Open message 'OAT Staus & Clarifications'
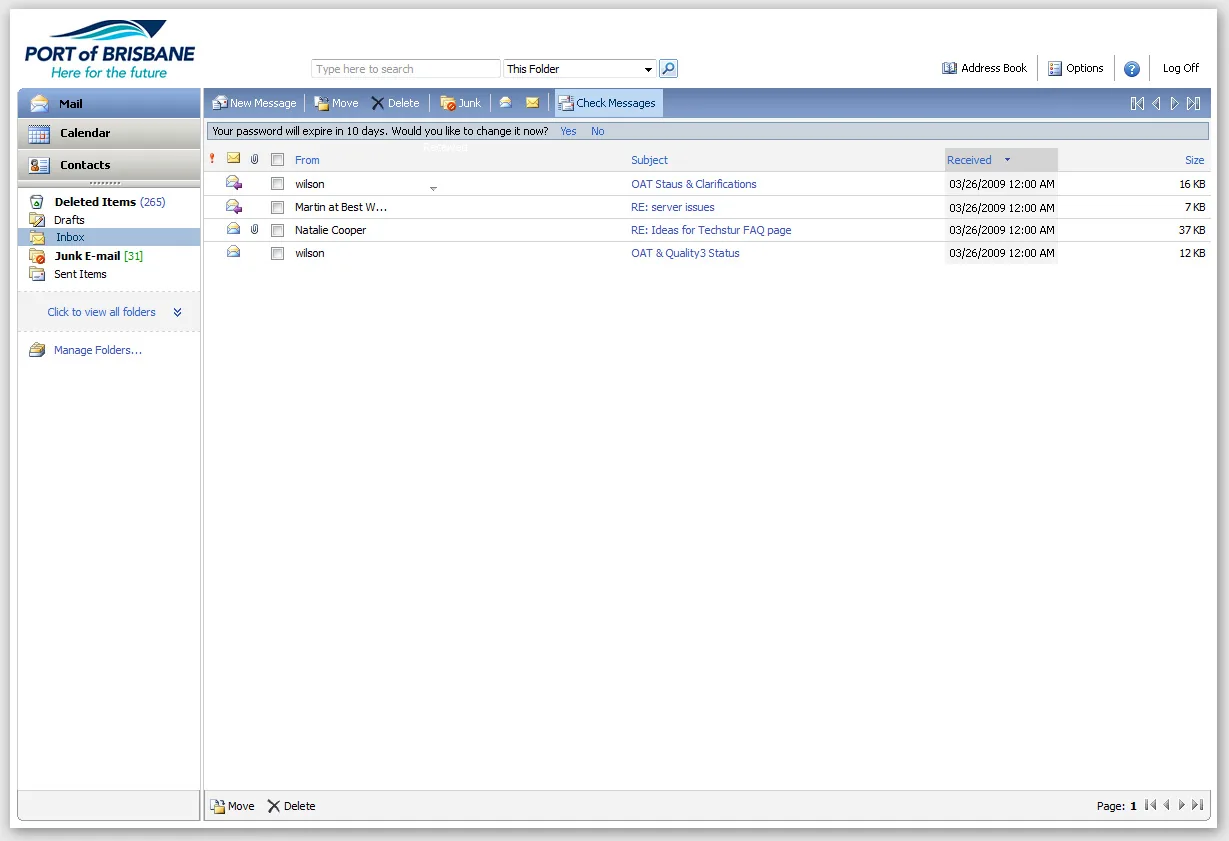1229x841 pixels. 694,184
